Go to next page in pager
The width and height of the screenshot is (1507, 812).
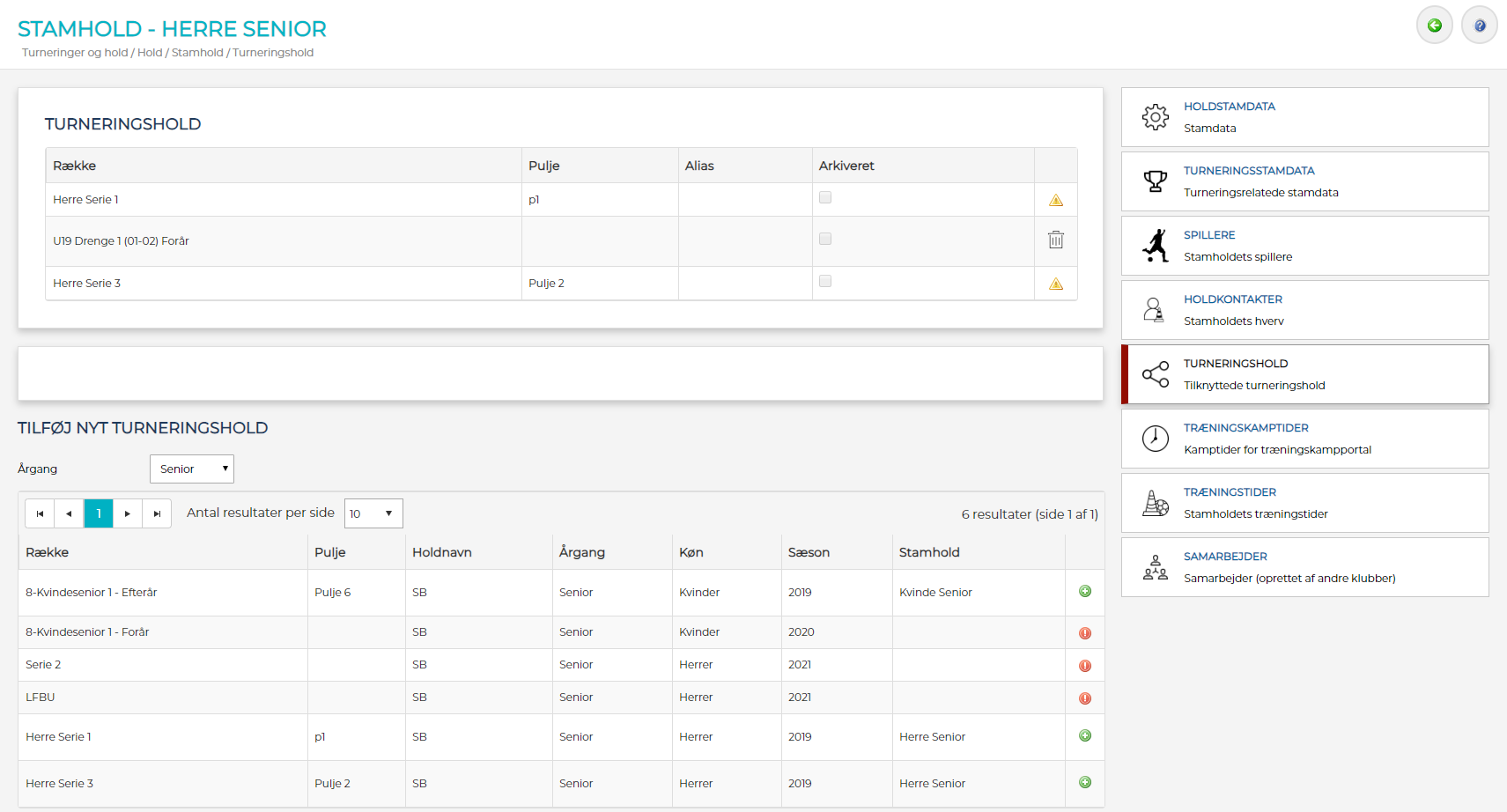click(x=128, y=513)
